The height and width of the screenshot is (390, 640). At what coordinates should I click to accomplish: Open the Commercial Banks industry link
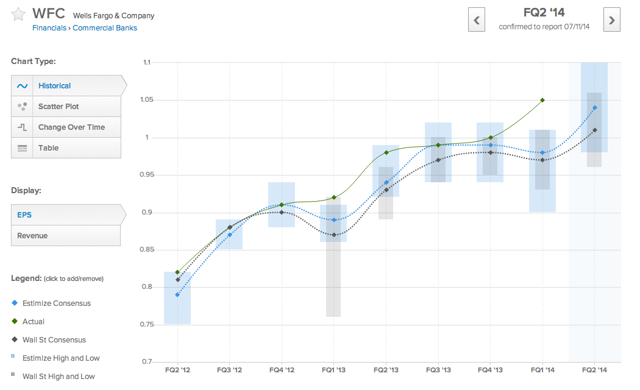tap(105, 28)
